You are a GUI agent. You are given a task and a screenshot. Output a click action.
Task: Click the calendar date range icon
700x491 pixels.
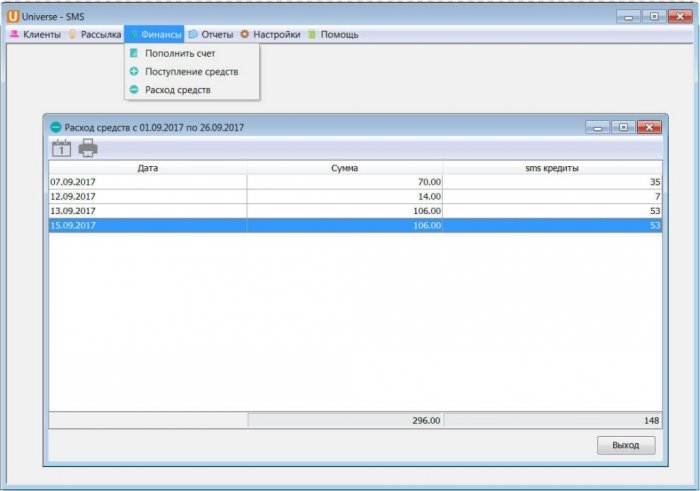click(x=61, y=148)
